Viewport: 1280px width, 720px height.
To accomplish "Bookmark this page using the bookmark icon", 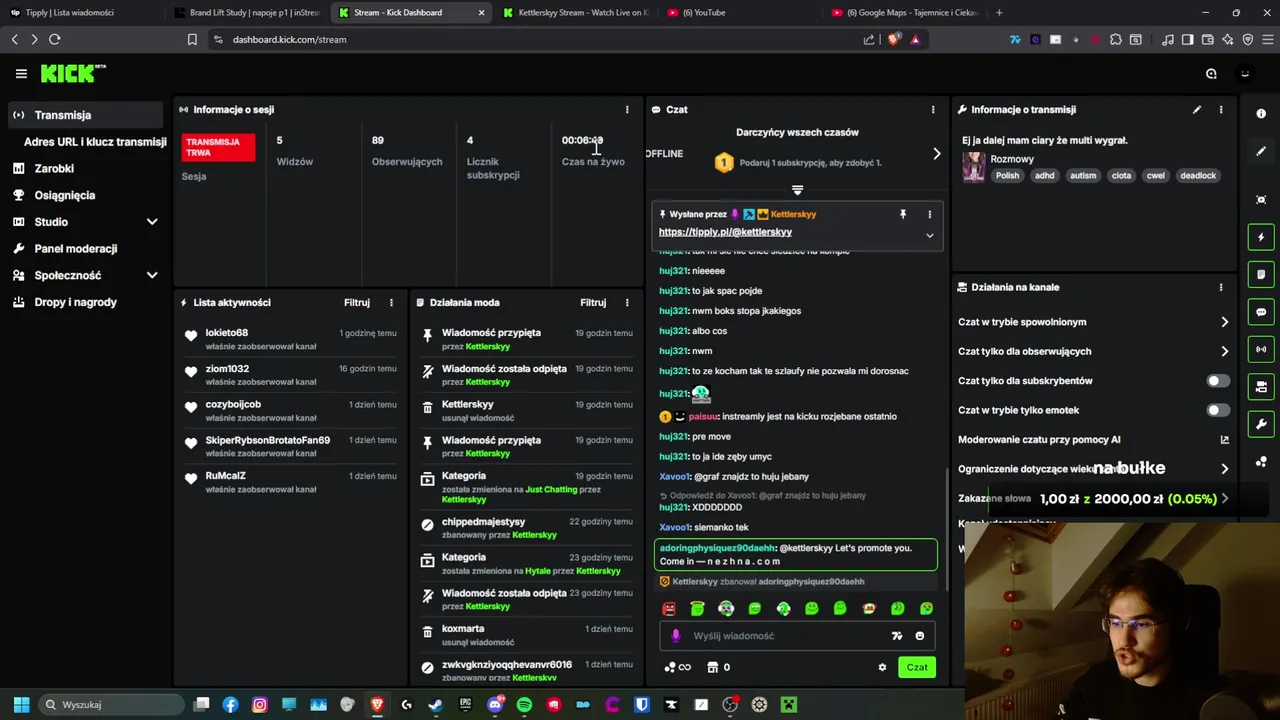I will (x=192, y=40).
